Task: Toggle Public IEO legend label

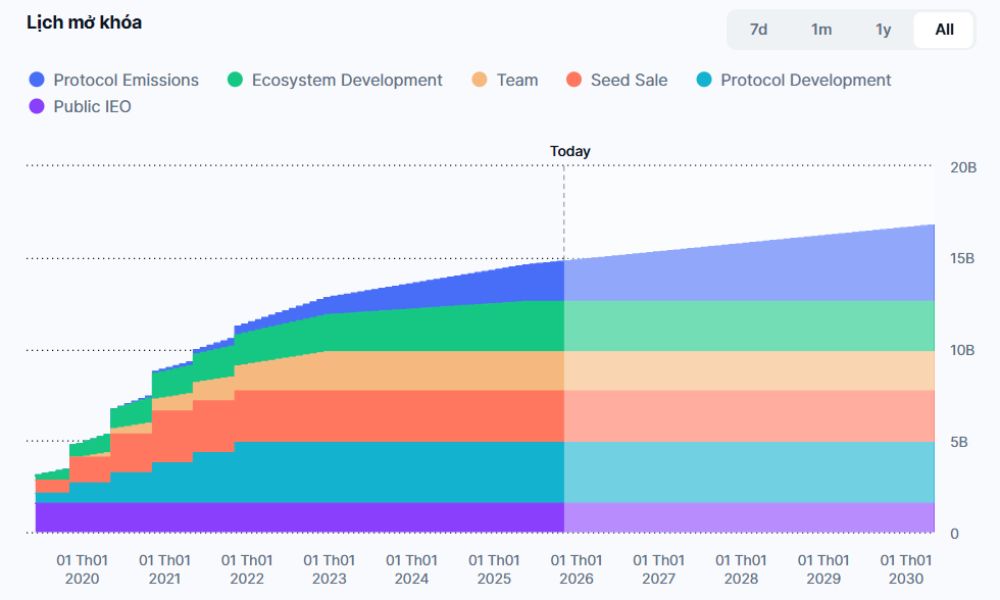Action: pos(92,106)
